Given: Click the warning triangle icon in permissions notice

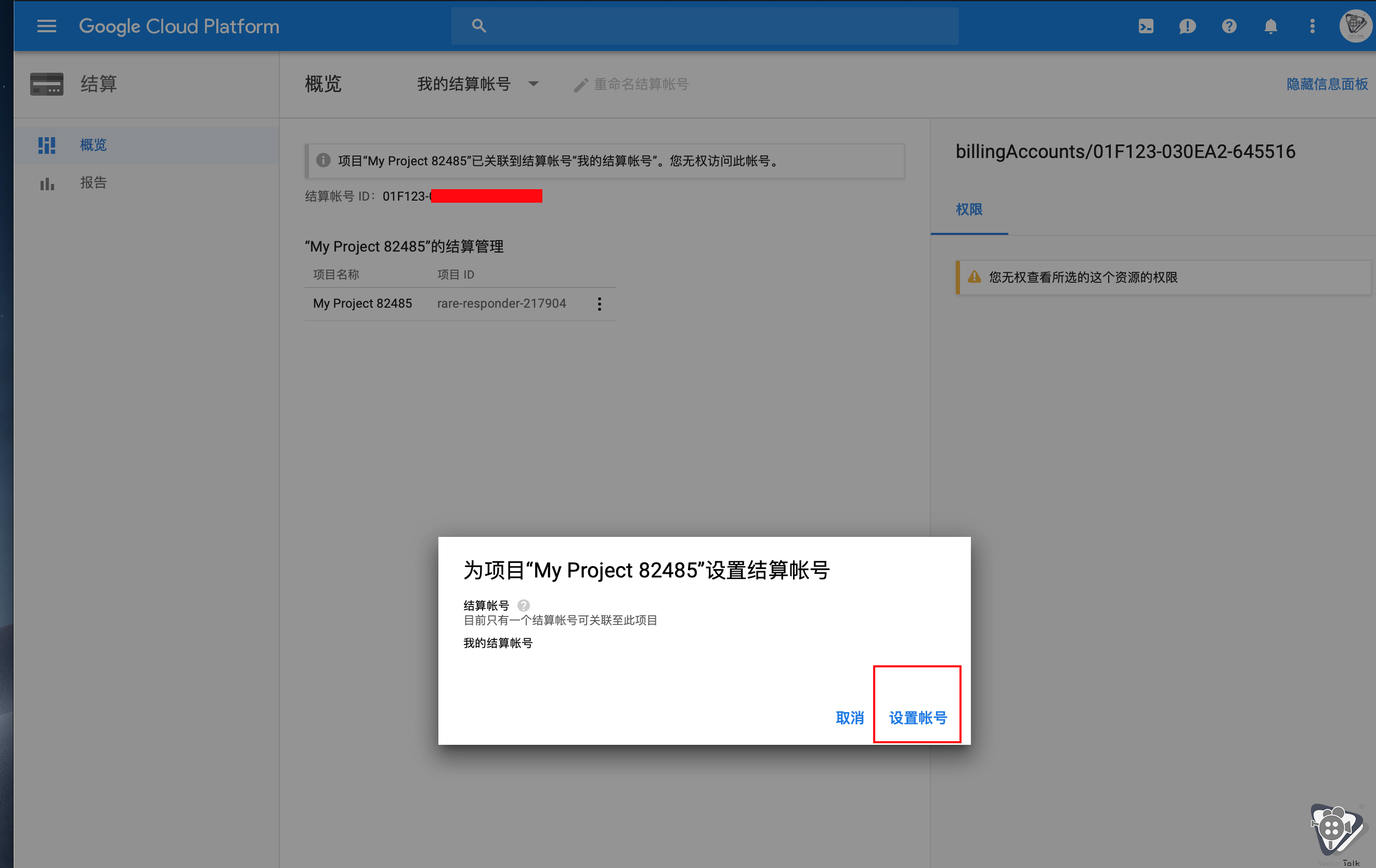Looking at the screenshot, I should 975,277.
